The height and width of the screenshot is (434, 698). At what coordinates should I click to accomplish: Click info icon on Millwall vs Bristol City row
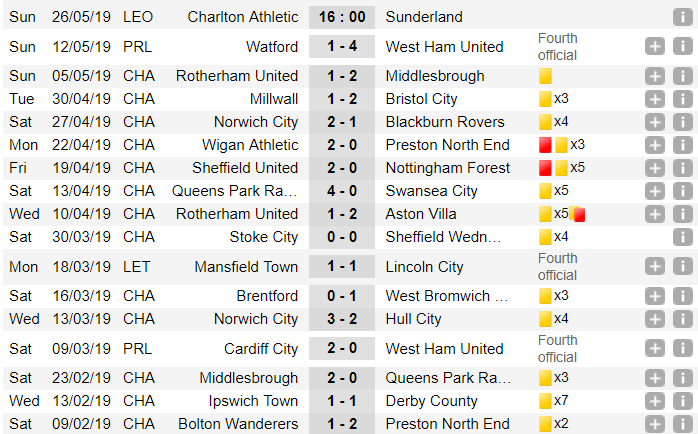point(682,99)
